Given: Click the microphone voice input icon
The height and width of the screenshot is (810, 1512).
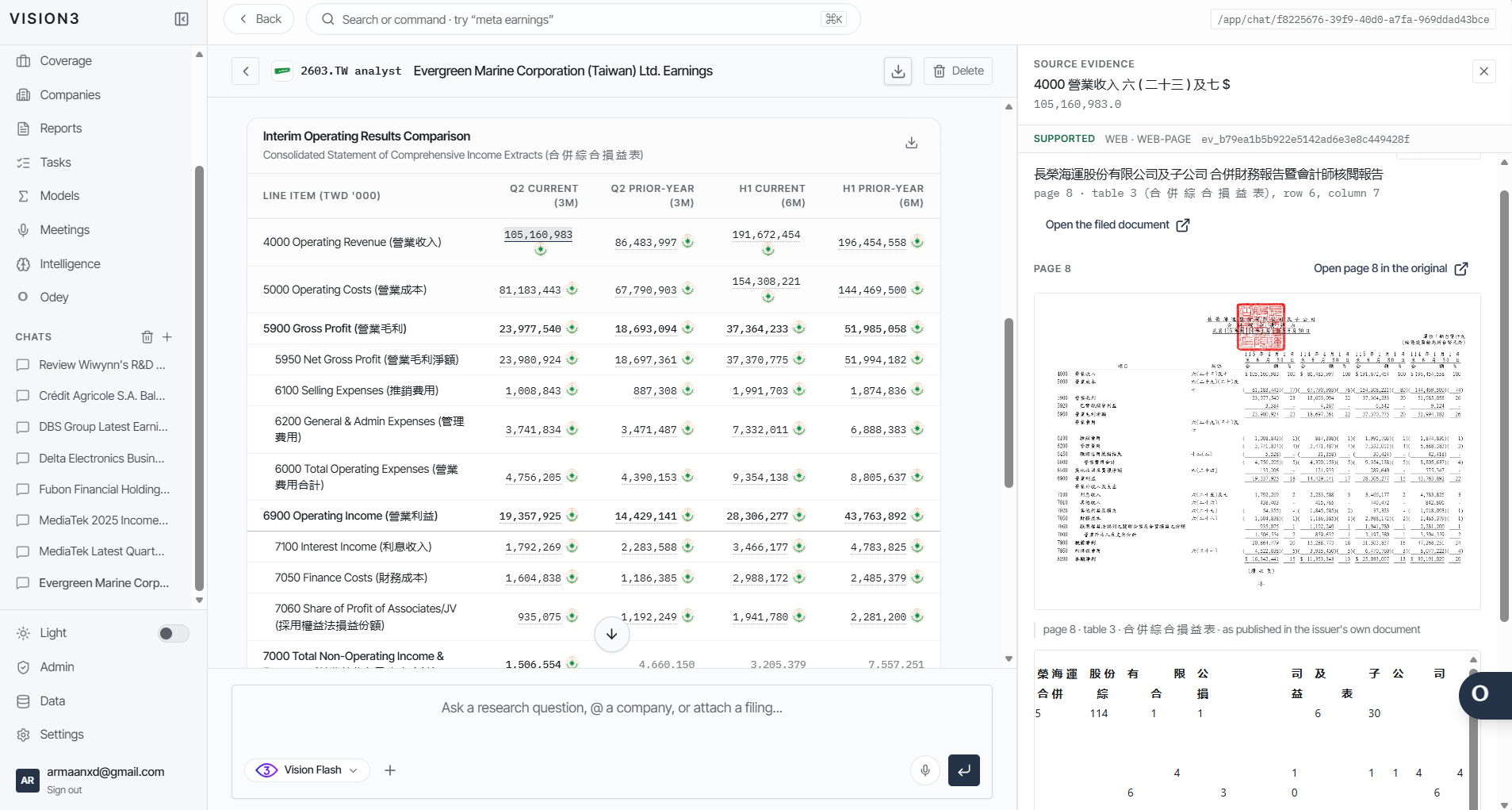Looking at the screenshot, I should [925, 770].
